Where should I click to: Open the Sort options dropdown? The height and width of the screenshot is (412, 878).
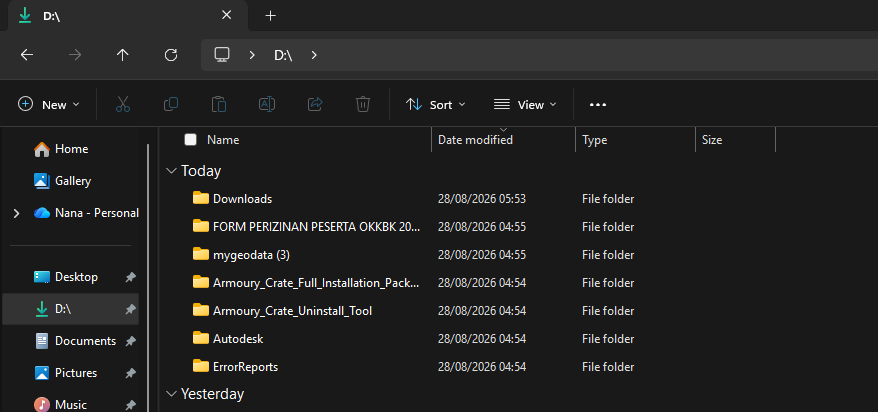[436, 105]
